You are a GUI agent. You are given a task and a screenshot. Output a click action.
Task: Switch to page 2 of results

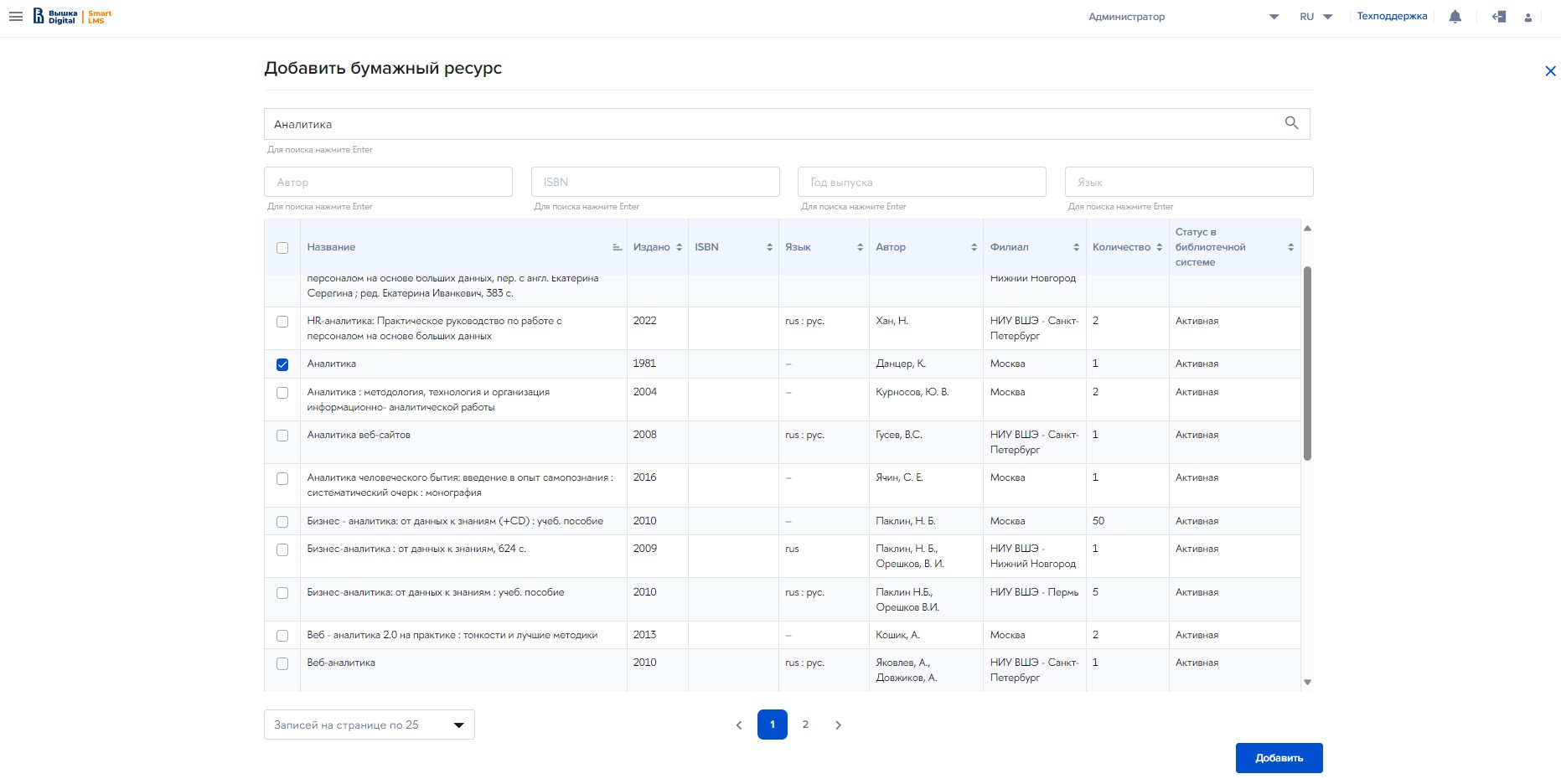click(805, 725)
